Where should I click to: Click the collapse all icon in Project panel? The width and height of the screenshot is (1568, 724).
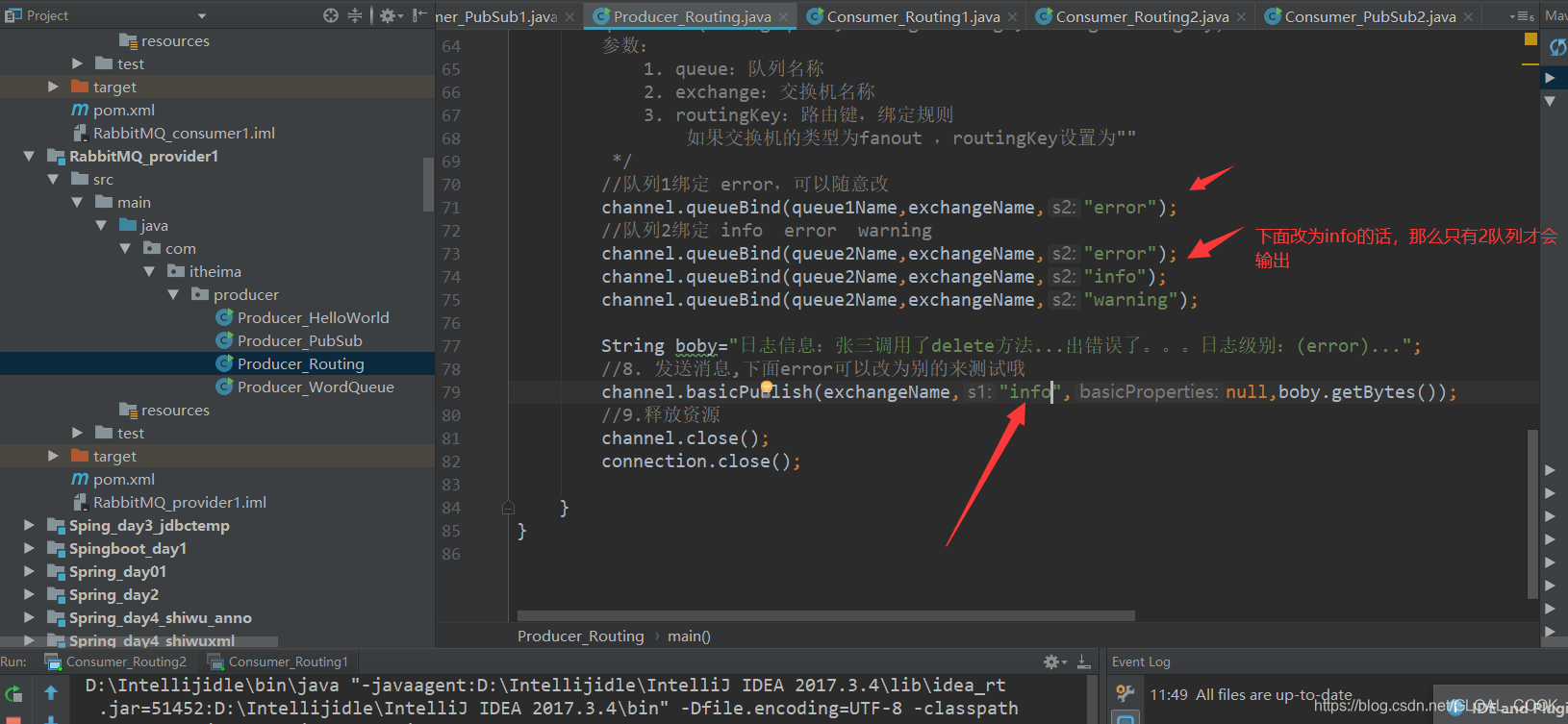pyautogui.click(x=355, y=15)
